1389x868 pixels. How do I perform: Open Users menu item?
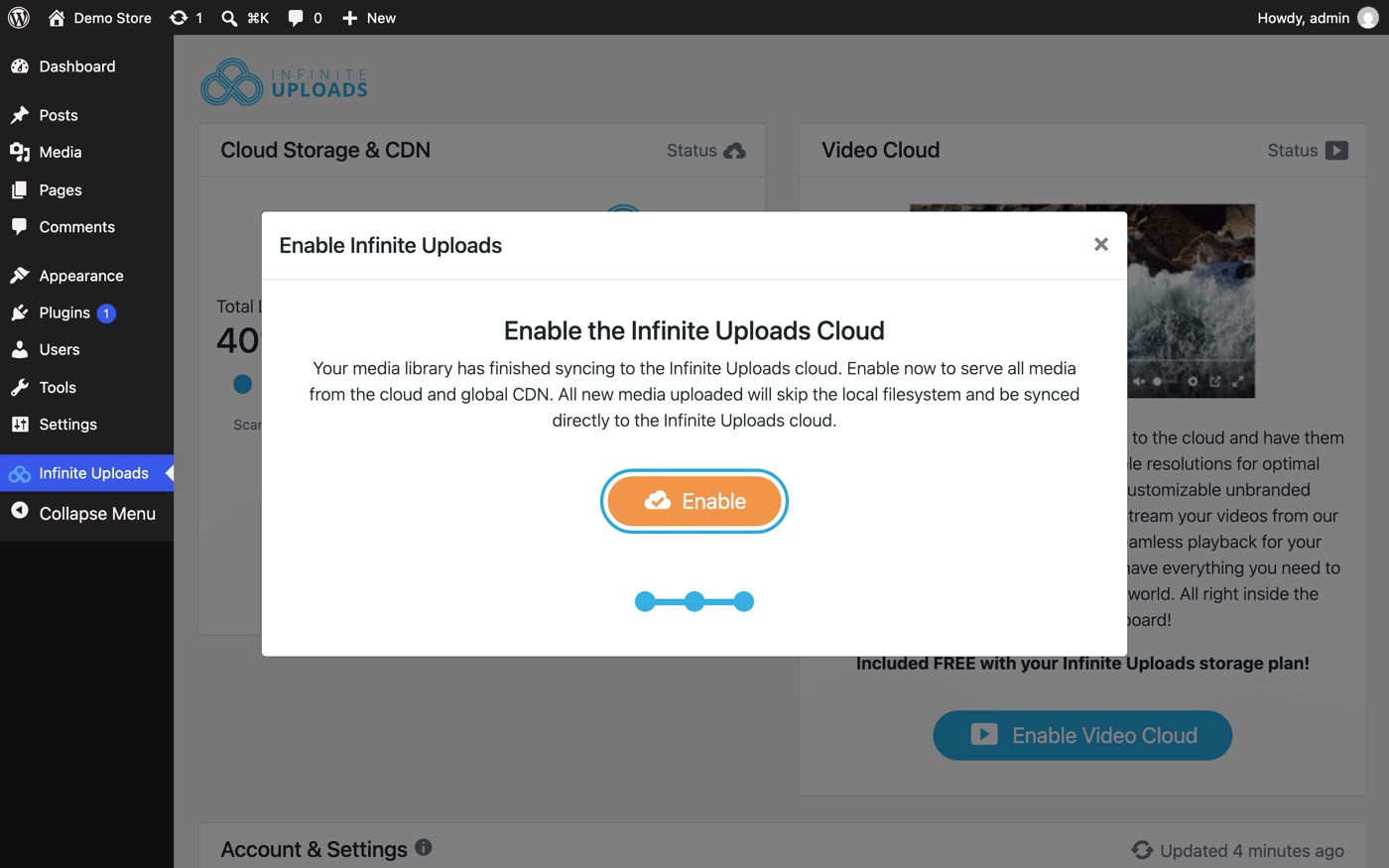86,349
